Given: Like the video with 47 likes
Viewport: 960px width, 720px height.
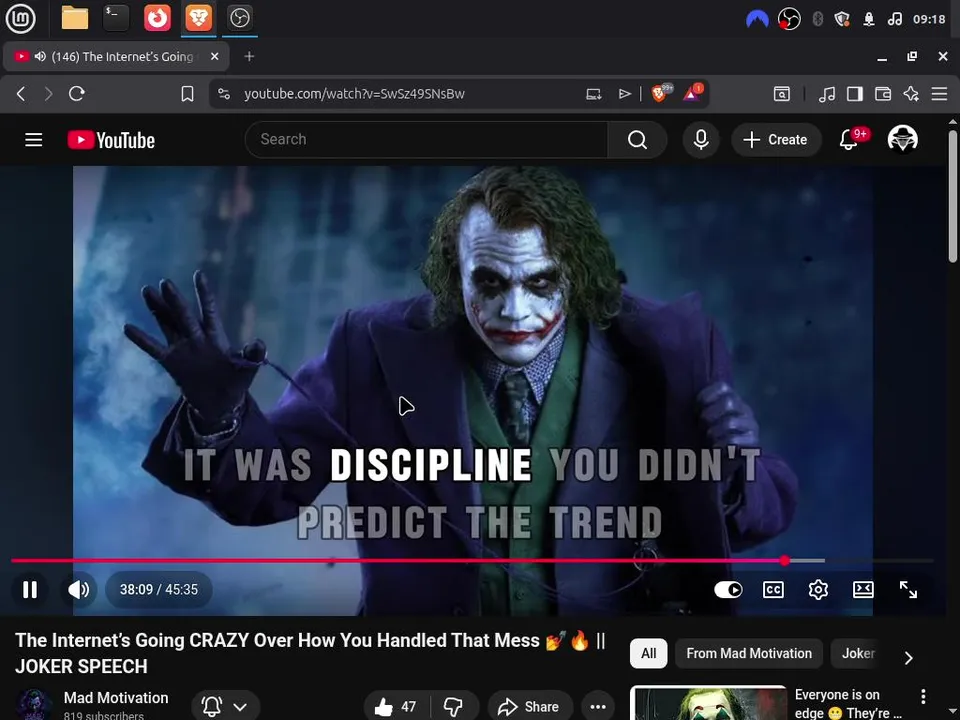Looking at the screenshot, I should point(396,707).
